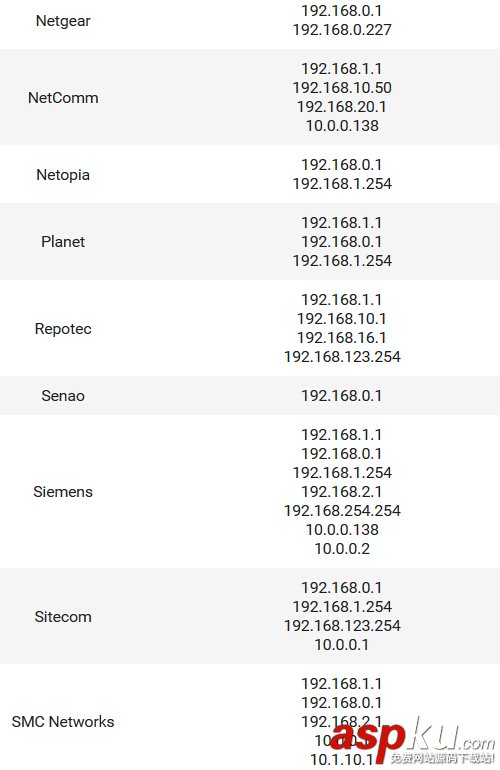This screenshot has height=770, width=500.
Task: Click Senao address 192.168.0.1
Action: click(342, 396)
